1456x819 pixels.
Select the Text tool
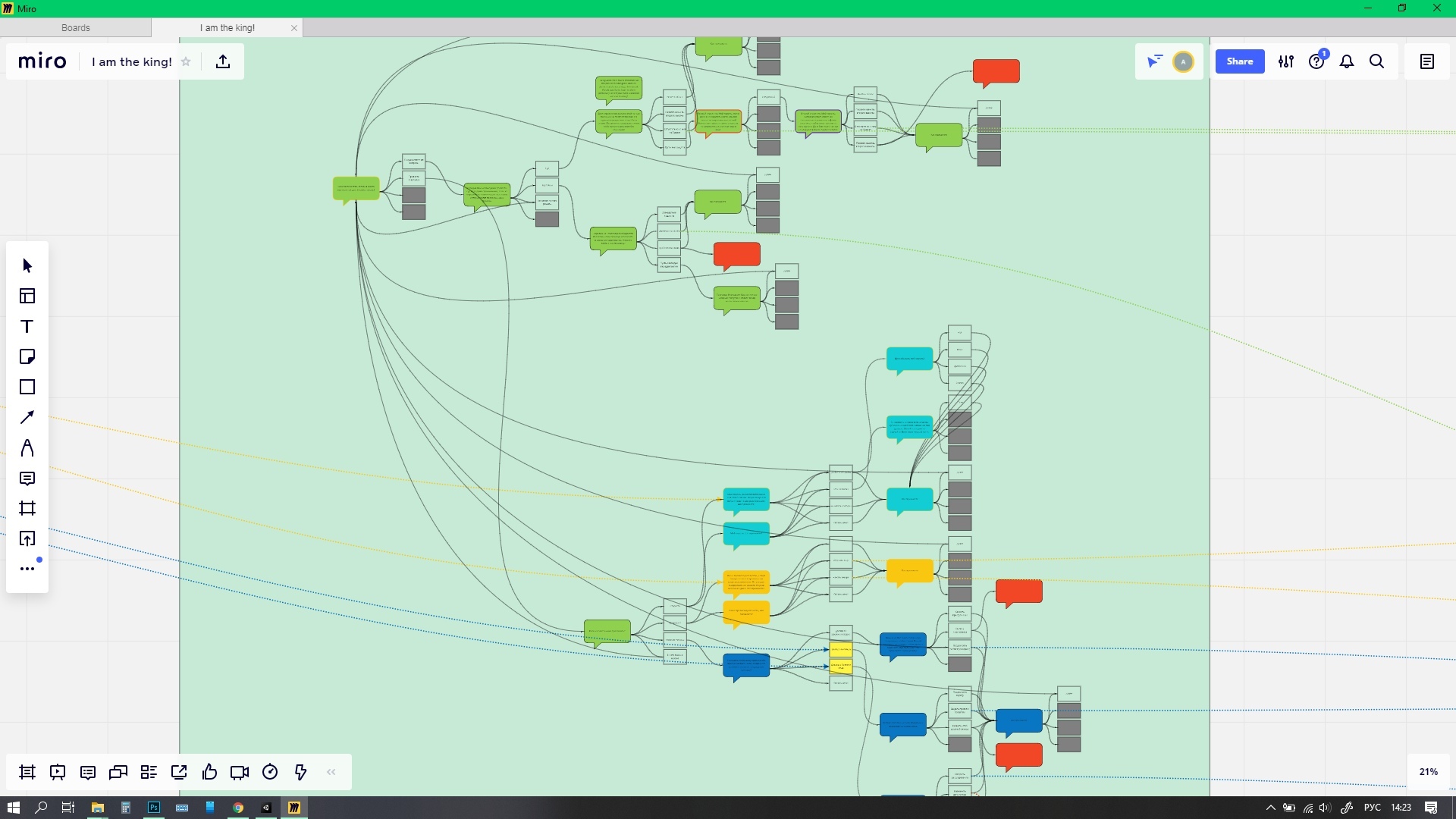click(27, 326)
